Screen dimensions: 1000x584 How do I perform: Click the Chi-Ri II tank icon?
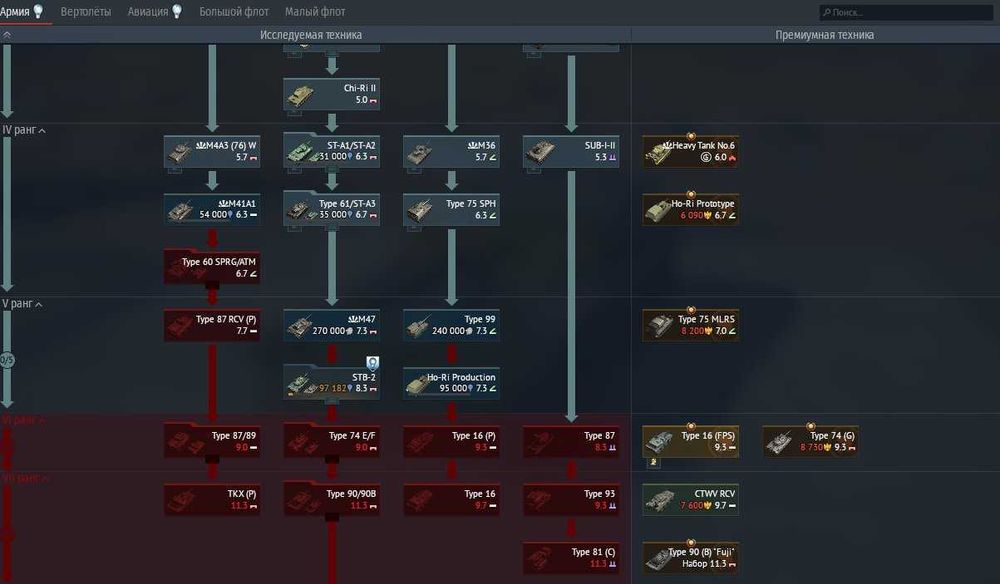(x=300, y=95)
